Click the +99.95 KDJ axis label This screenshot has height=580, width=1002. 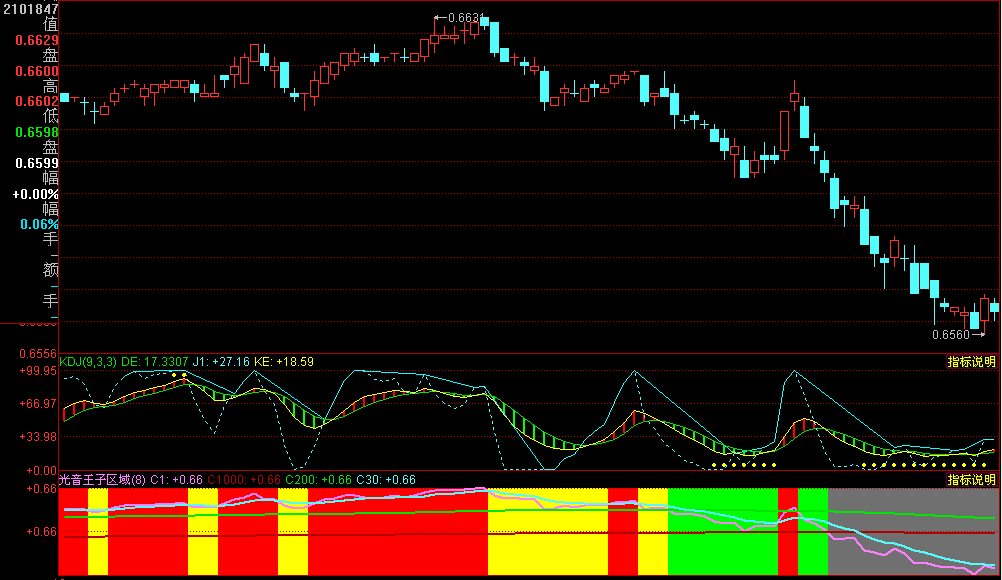[38, 371]
